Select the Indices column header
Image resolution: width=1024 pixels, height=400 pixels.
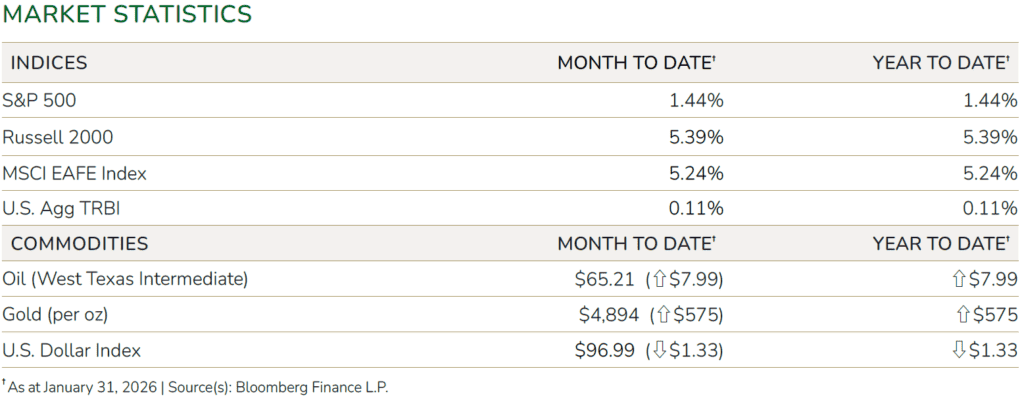tap(49, 63)
